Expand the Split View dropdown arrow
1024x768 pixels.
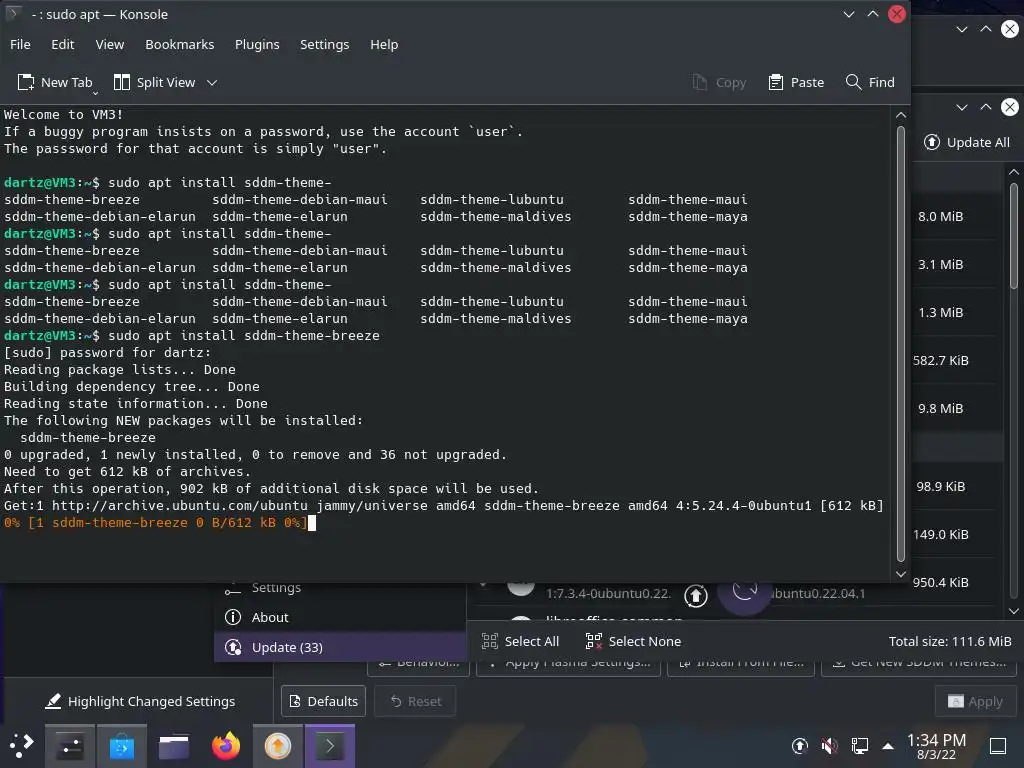(212, 82)
